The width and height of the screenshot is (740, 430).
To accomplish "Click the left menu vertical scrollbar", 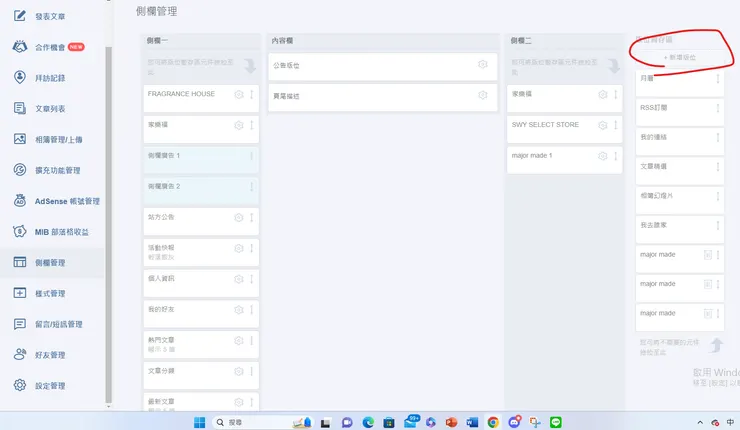I will point(109,224).
